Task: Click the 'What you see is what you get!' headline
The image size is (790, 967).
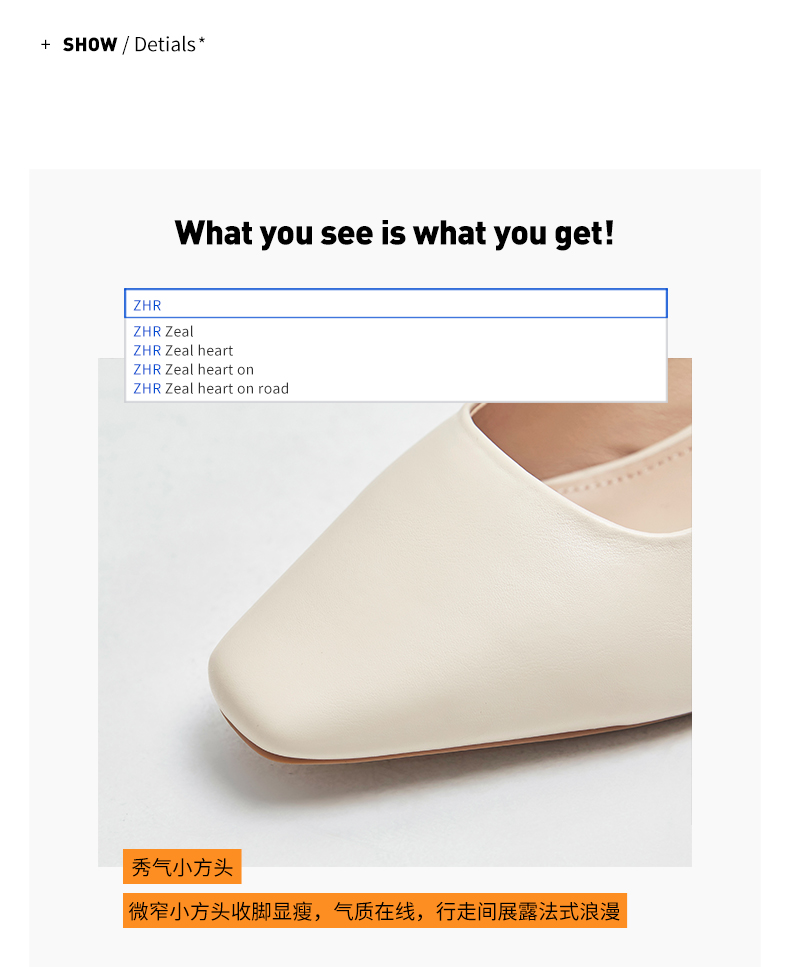Action: [x=395, y=234]
